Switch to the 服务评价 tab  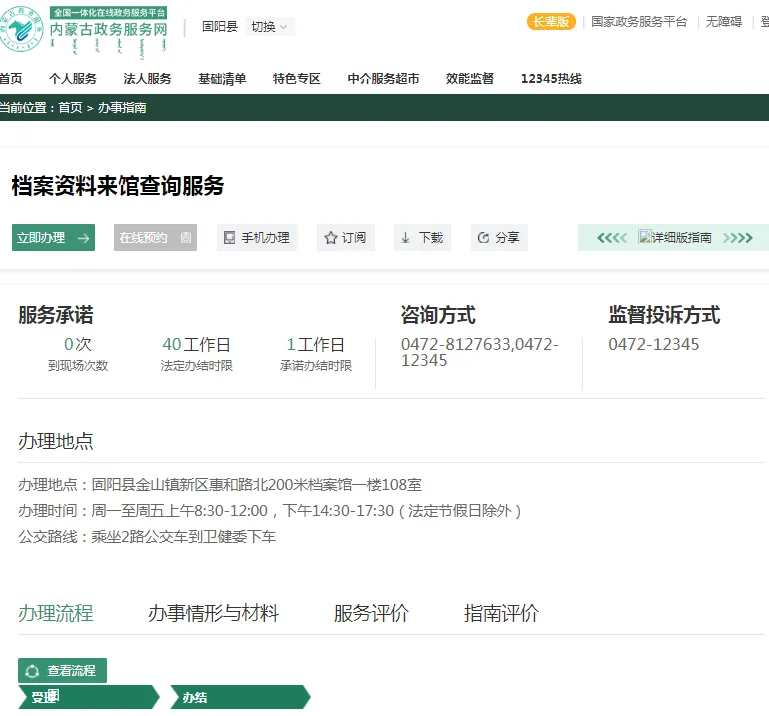[x=371, y=613]
